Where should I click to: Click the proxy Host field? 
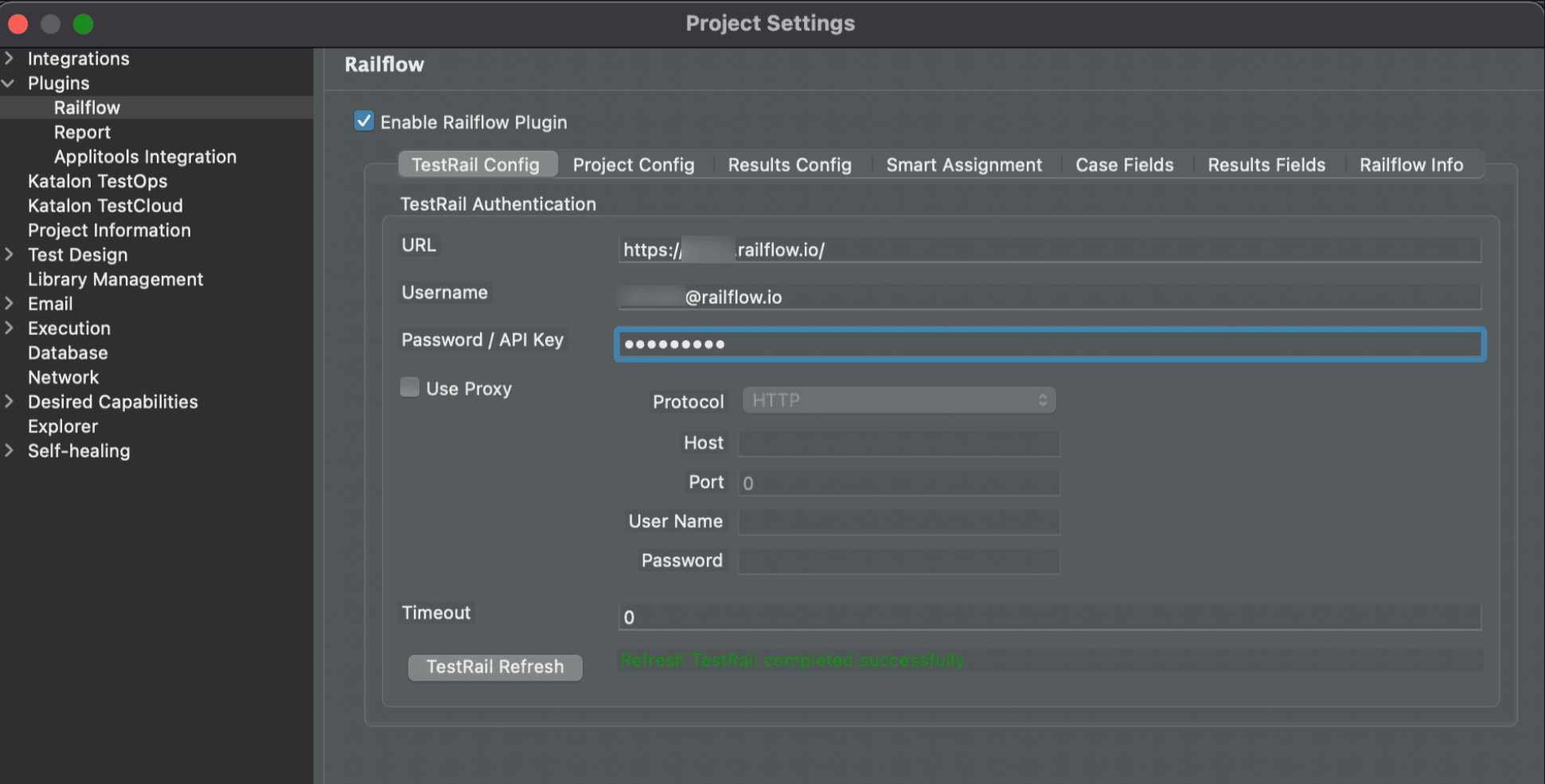[899, 443]
